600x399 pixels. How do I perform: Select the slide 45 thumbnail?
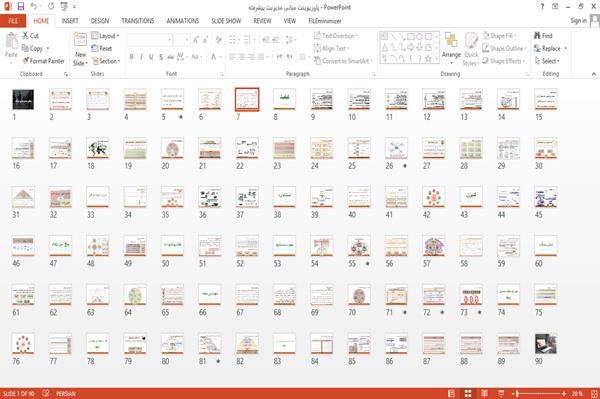[546, 197]
